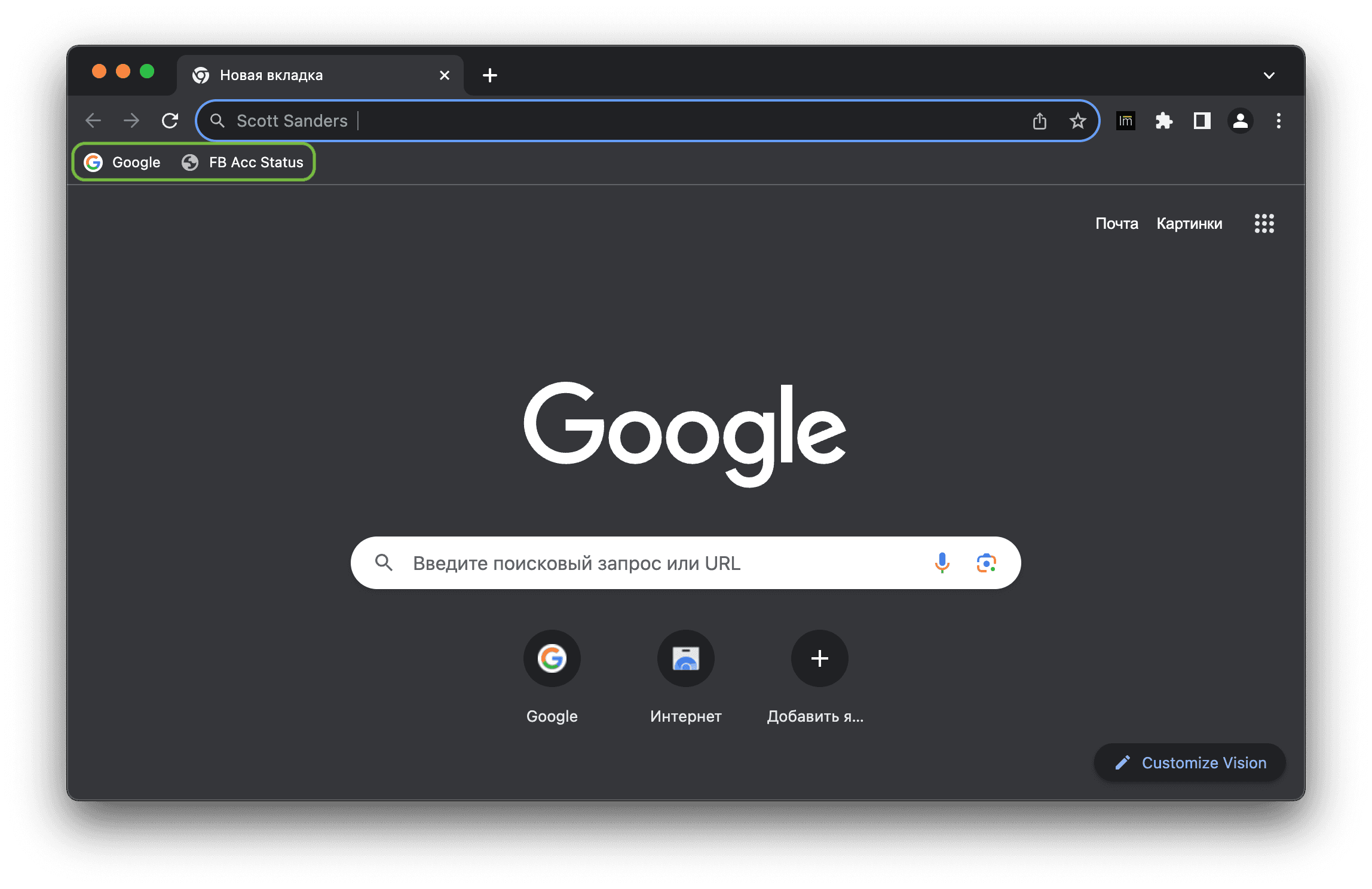This screenshot has width=1372, height=889.
Task: Open the FB Acc Status bookmark
Action: (243, 163)
